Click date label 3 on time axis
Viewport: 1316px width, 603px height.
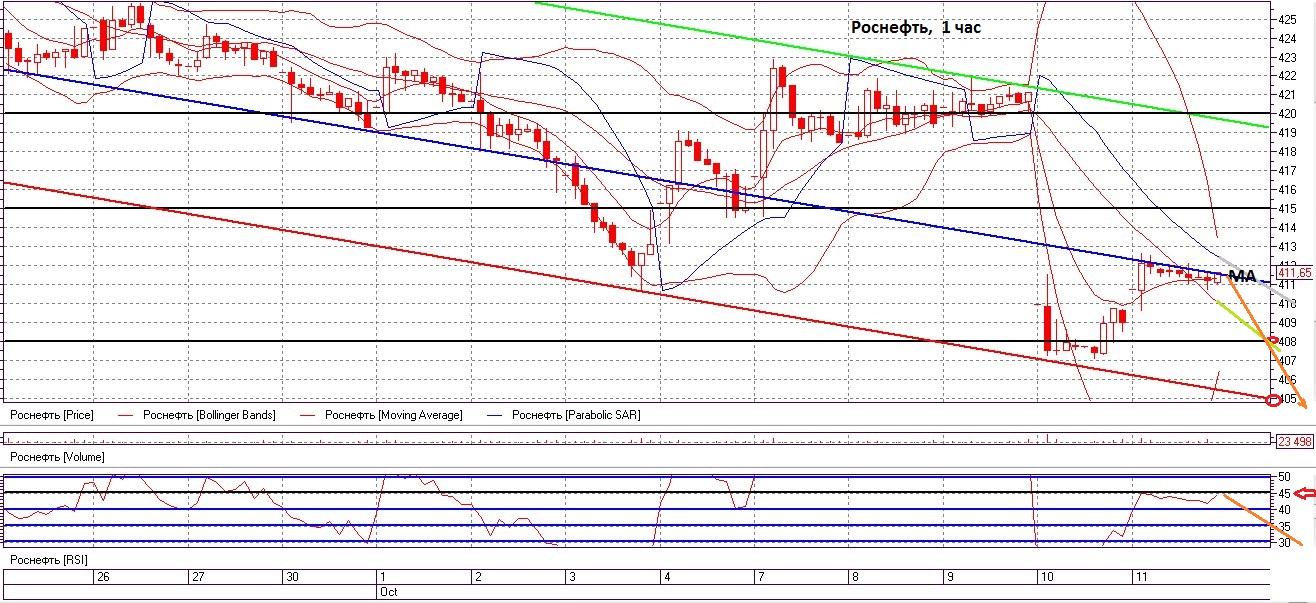pyautogui.click(x=572, y=577)
